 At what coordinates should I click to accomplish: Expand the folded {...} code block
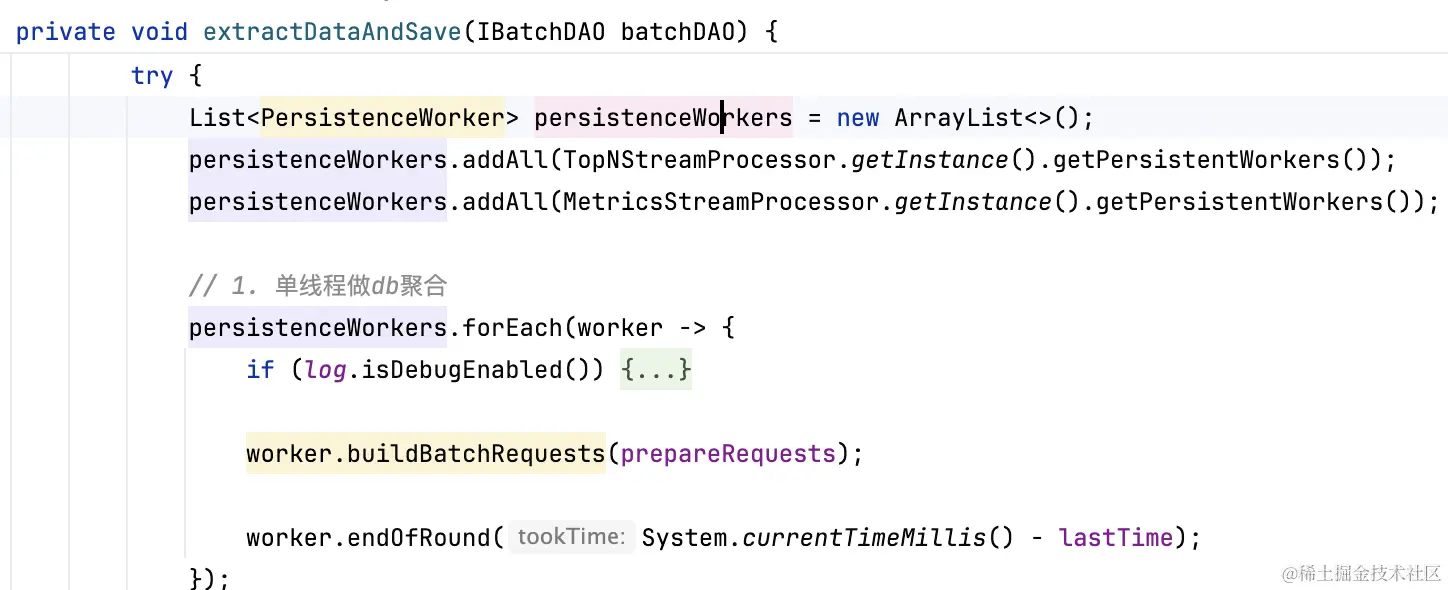click(x=655, y=370)
